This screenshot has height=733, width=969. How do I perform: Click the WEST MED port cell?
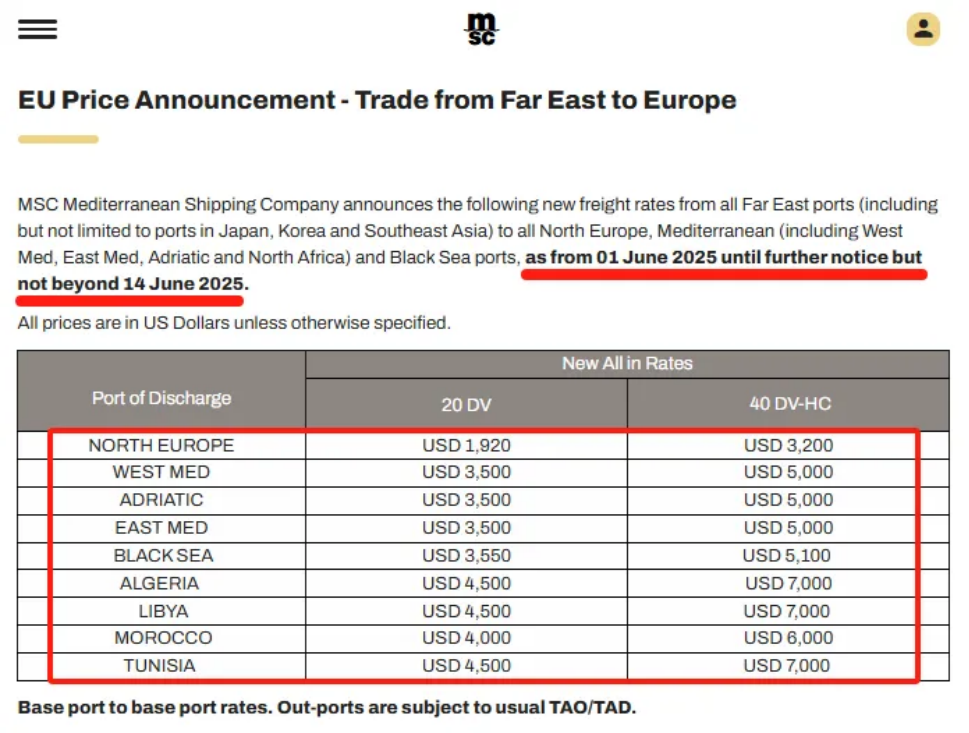pyautogui.click(x=161, y=472)
